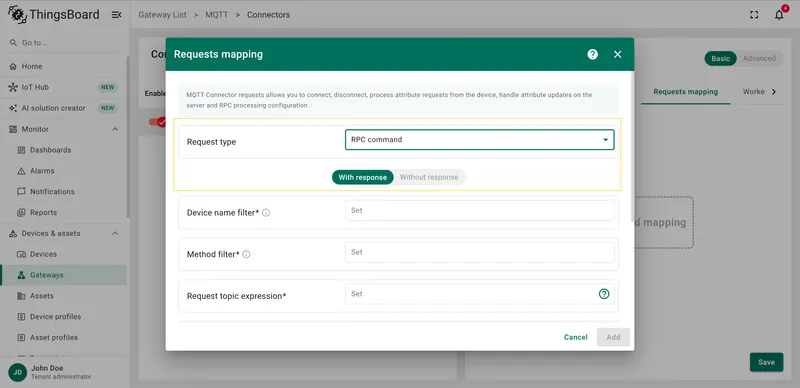Click the JD user avatar
Viewport: 800px width, 388px height.
[17, 372]
